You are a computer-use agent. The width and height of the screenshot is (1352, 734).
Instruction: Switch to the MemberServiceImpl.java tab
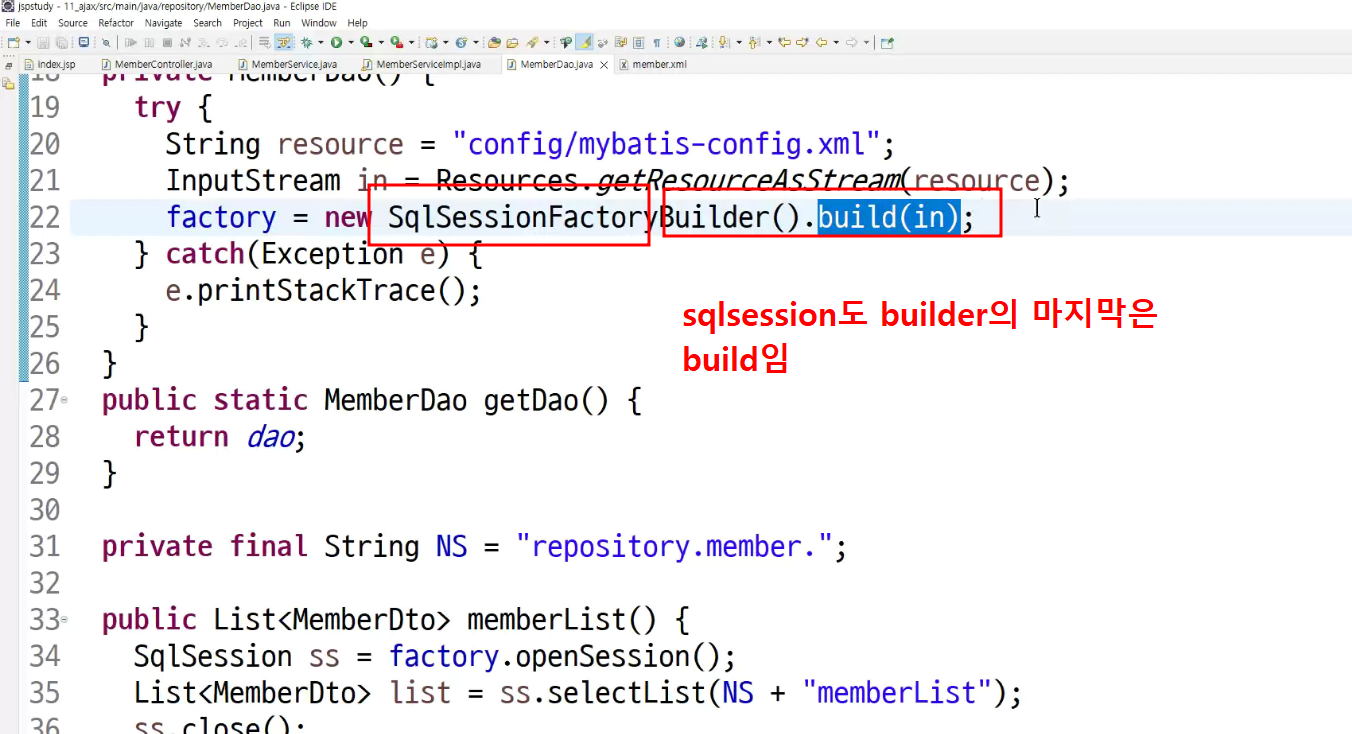pyautogui.click(x=421, y=64)
